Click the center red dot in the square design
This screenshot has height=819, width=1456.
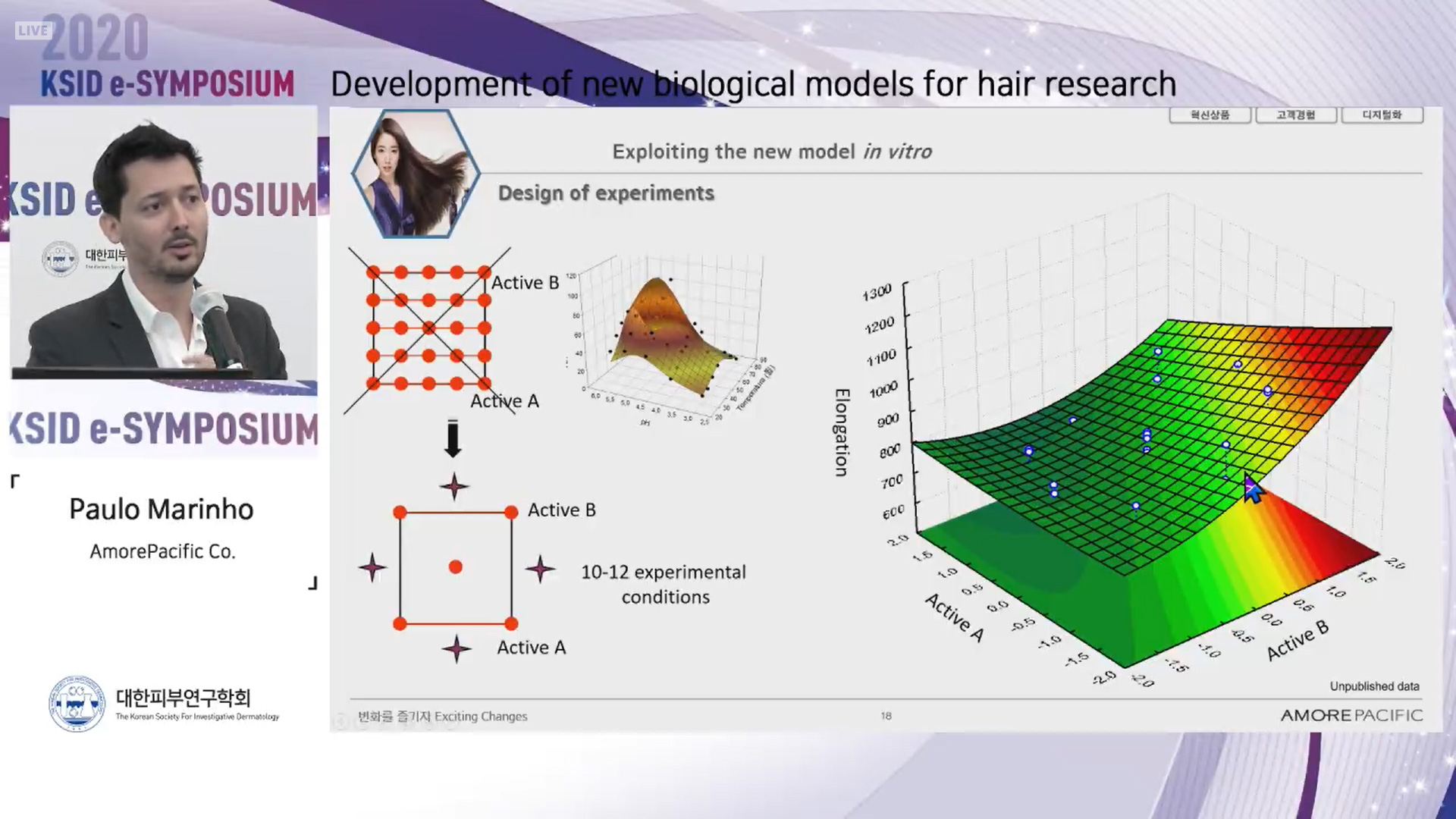coord(455,566)
